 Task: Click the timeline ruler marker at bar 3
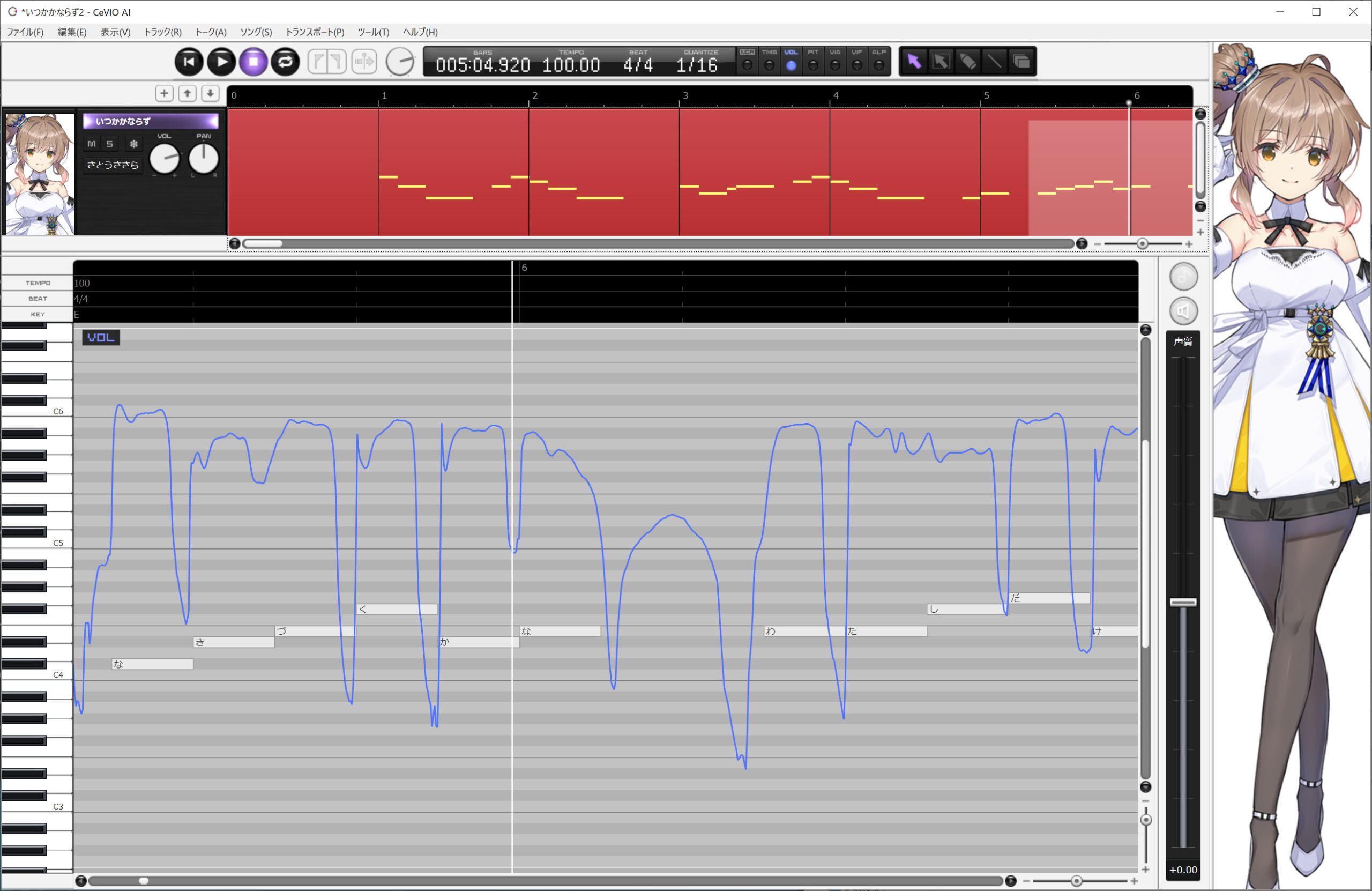click(x=684, y=96)
